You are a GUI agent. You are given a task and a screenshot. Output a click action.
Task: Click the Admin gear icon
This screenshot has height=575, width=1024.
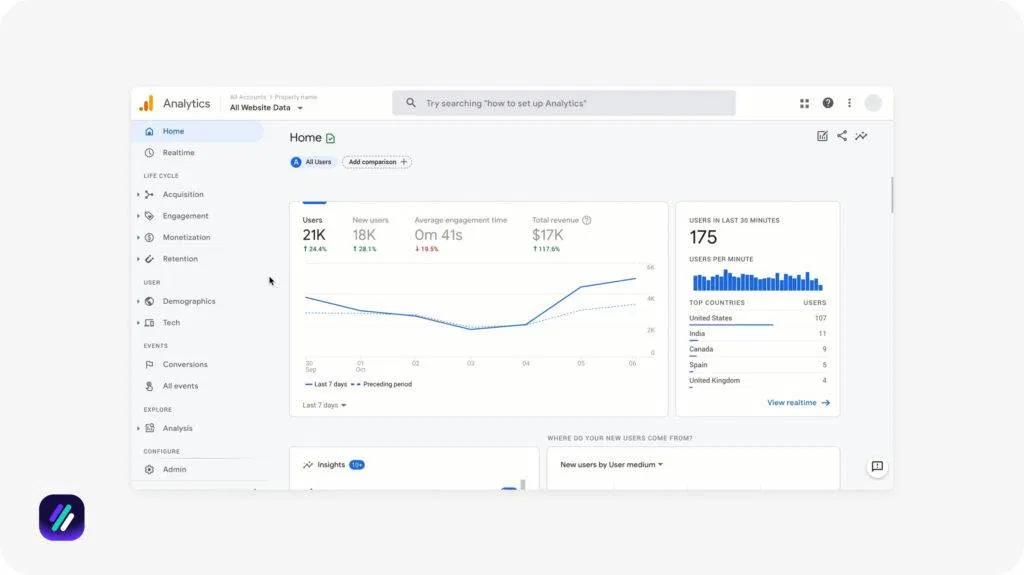click(x=150, y=469)
